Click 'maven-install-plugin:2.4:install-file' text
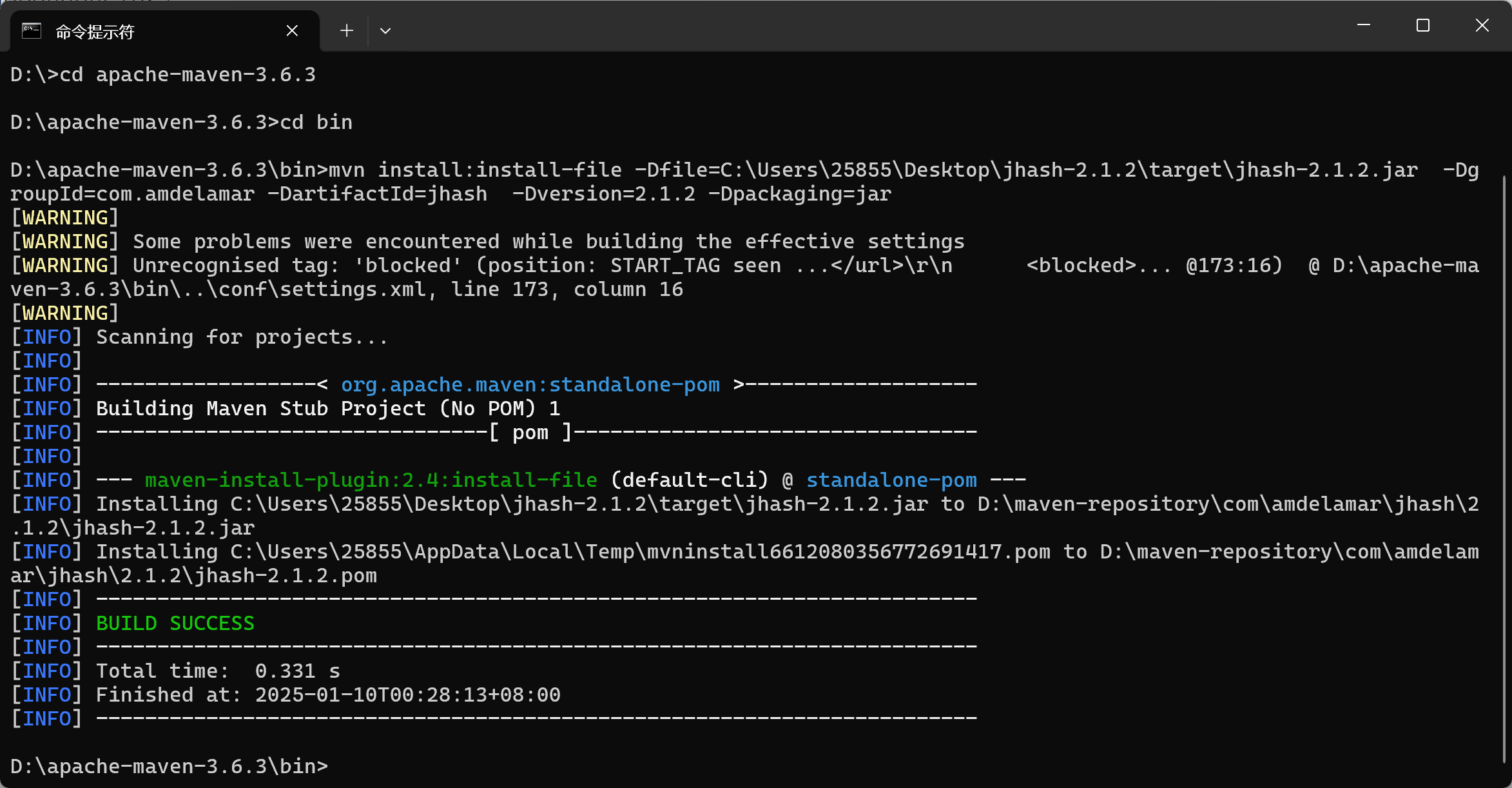 tap(371, 480)
